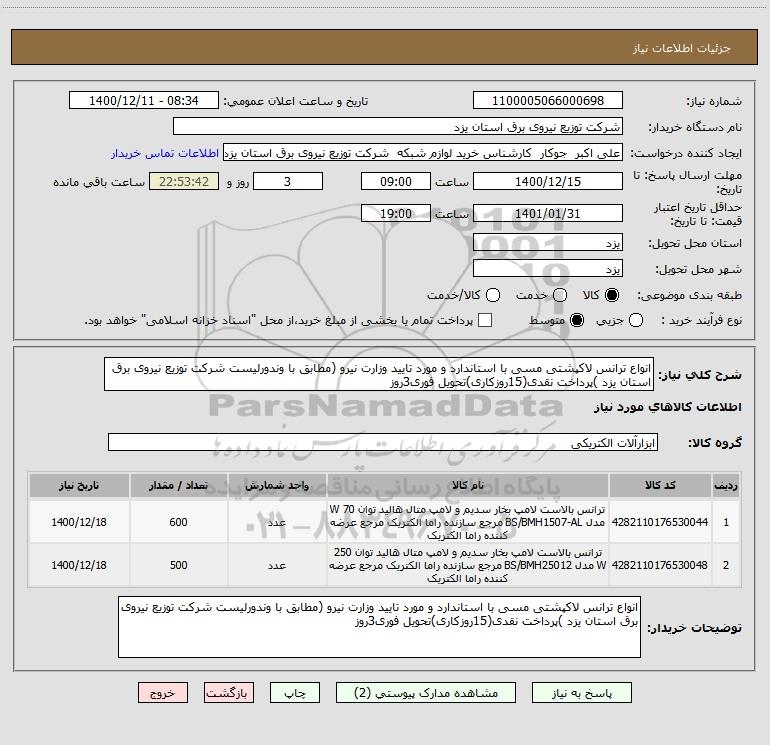Click the خروج exit button
Screen dimensions: 770x745
163,693
